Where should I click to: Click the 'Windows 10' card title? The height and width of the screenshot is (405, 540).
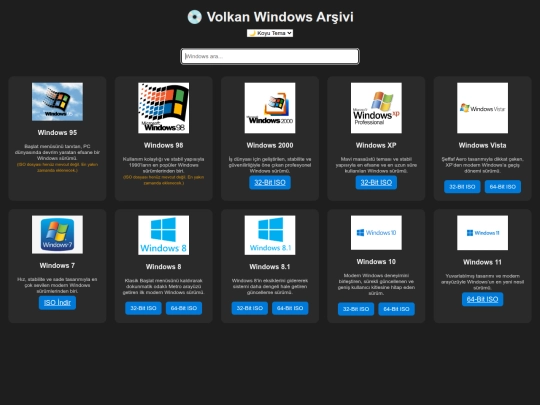pyautogui.click(x=376, y=262)
